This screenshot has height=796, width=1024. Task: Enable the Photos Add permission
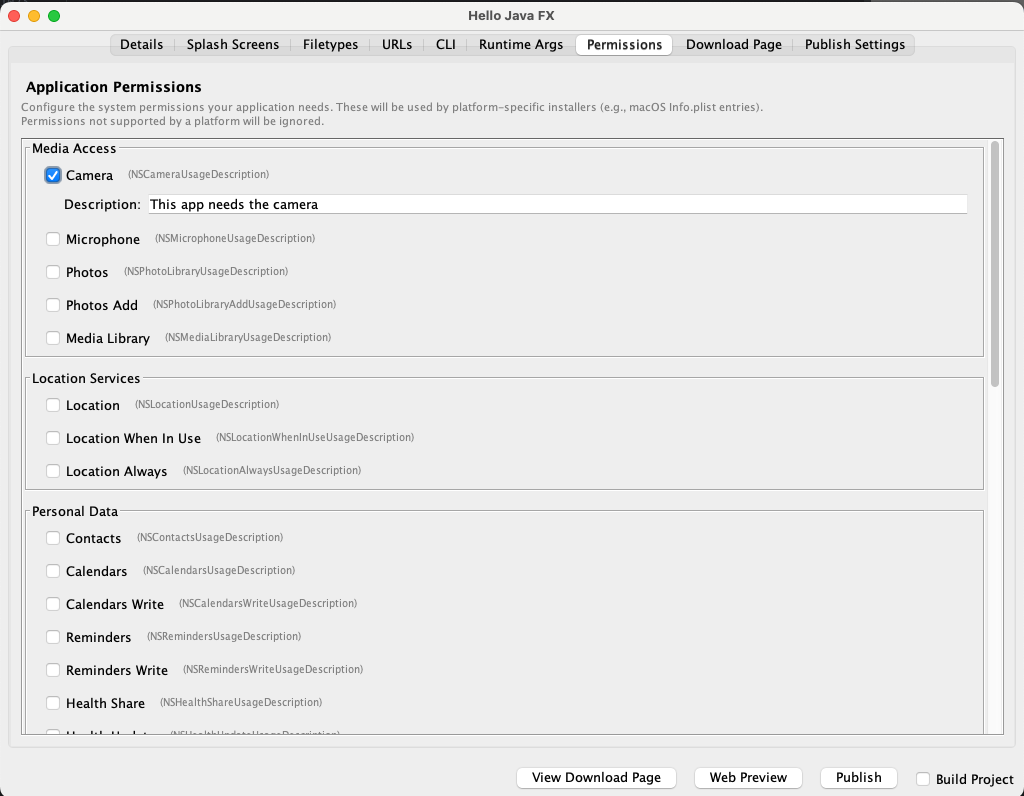53,305
